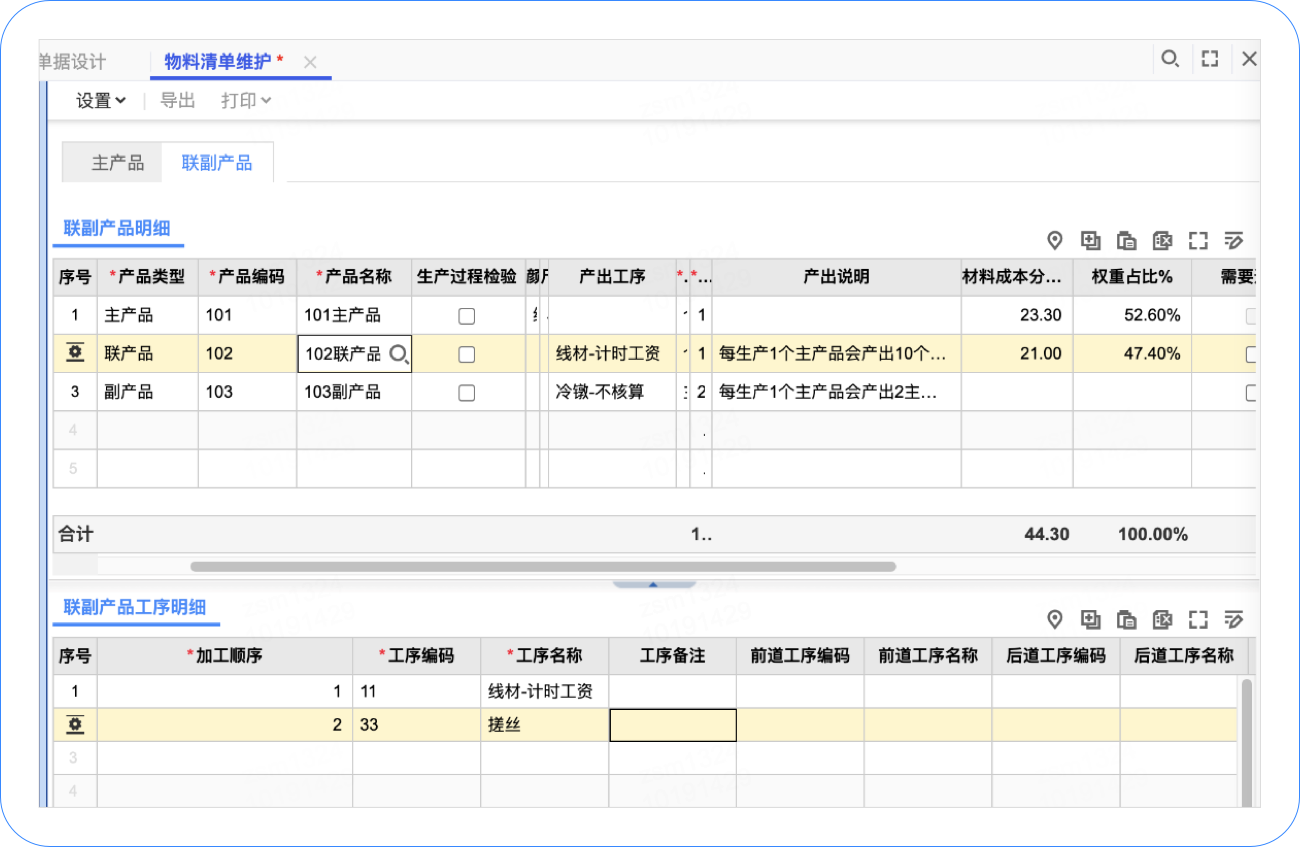This screenshot has height=847, width=1300.
Task: Click locate pin icon above 联副产品工序明细 table
Action: pyautogui.click(x=1054, y=619)
